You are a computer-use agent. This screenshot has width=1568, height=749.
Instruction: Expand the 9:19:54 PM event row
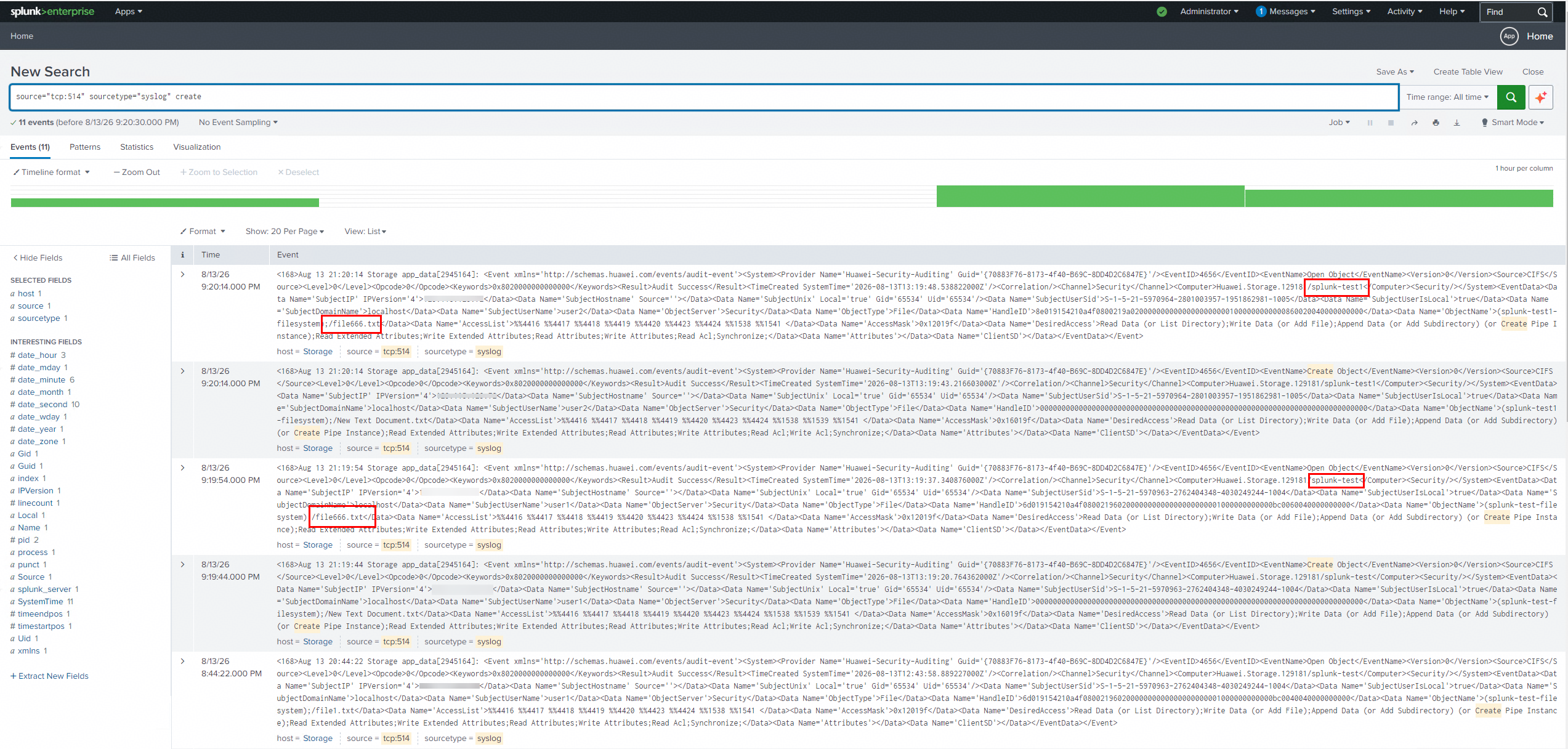182,468
